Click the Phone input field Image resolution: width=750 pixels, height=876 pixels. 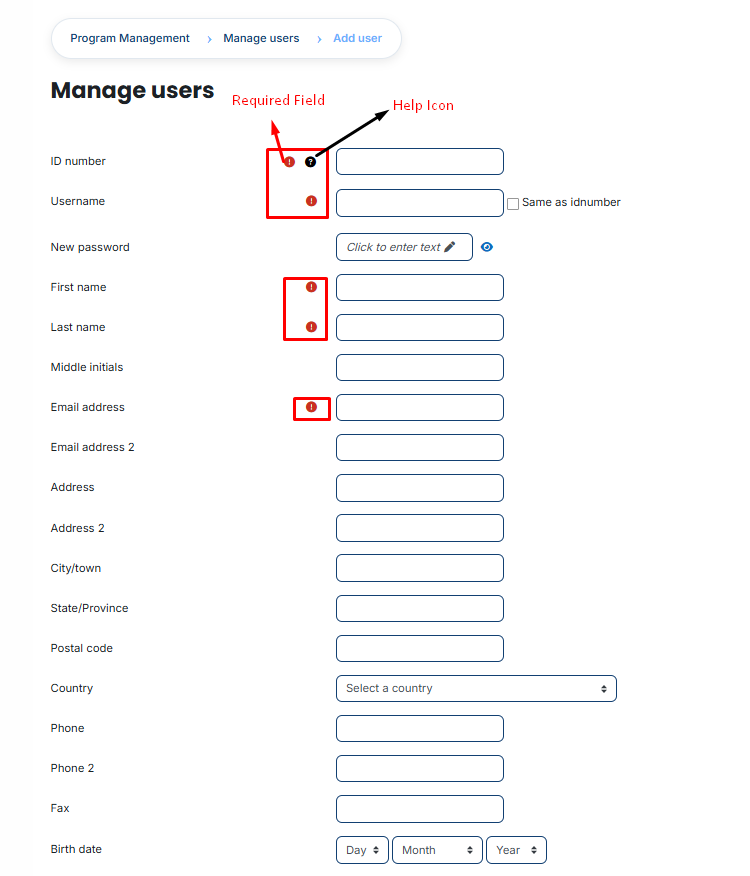420,729
